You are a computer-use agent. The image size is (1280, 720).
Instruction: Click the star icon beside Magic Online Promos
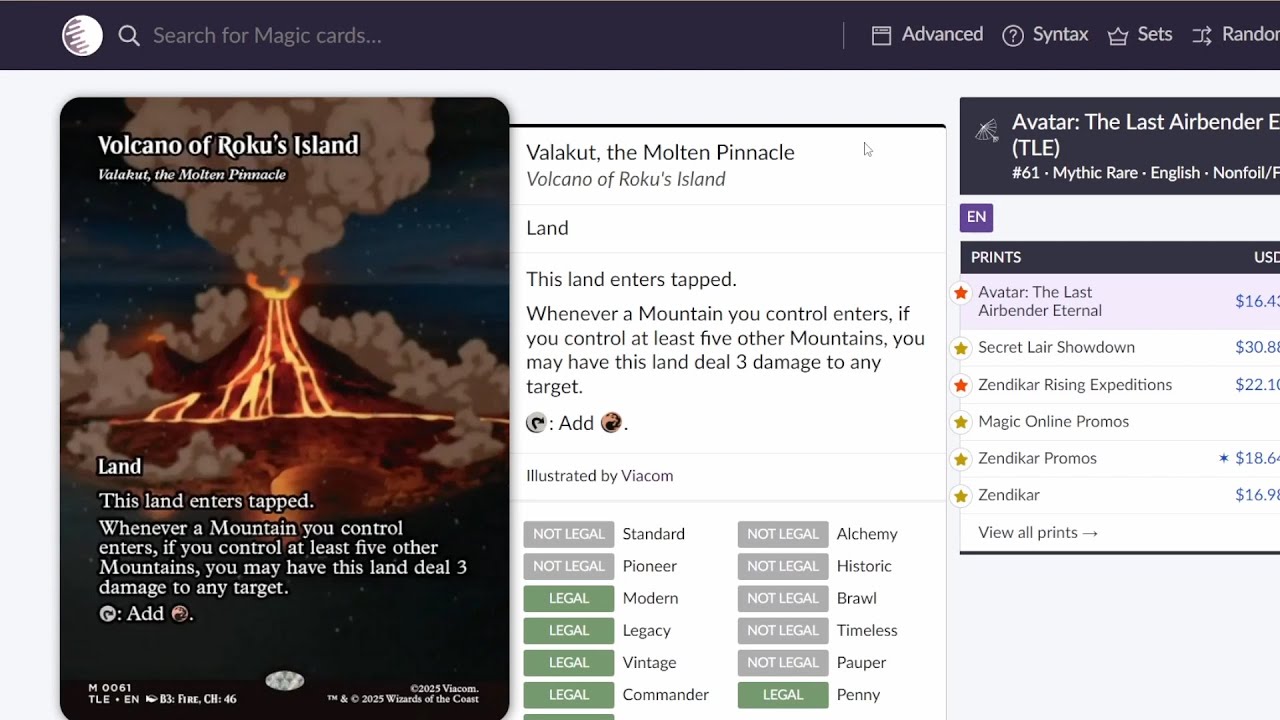(x=961, y=422)
